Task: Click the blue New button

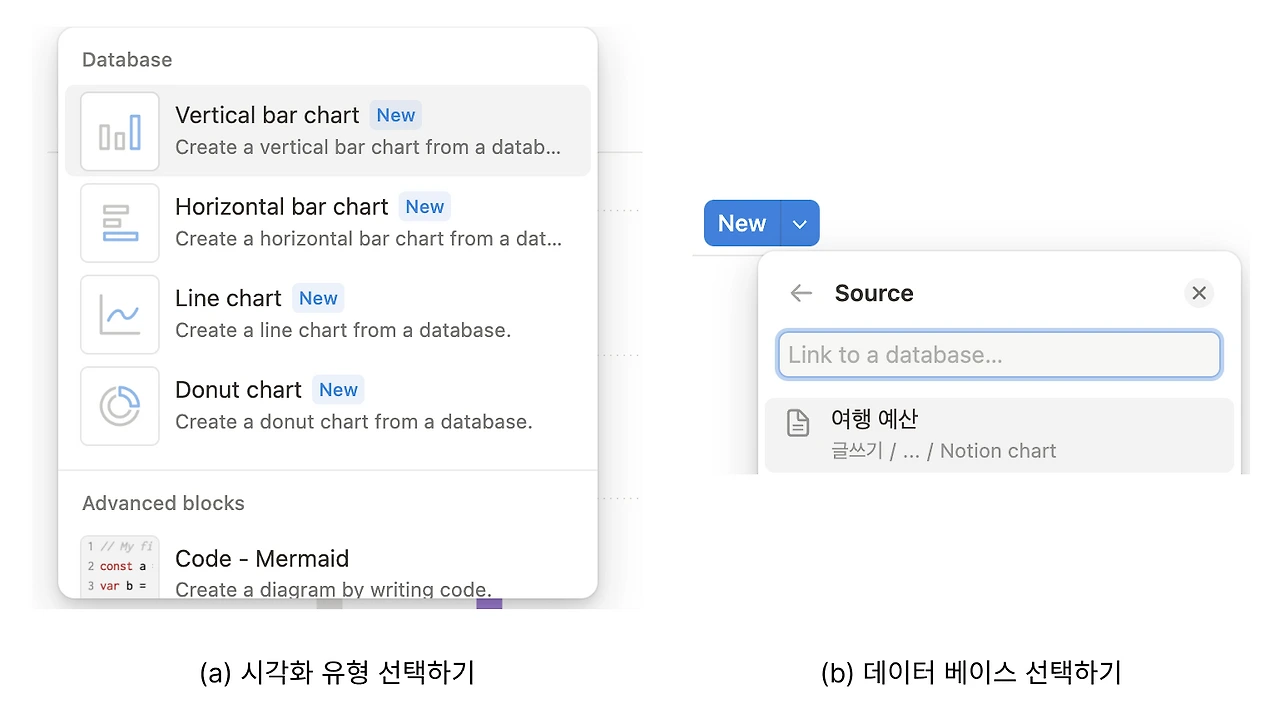Action: 742,223
